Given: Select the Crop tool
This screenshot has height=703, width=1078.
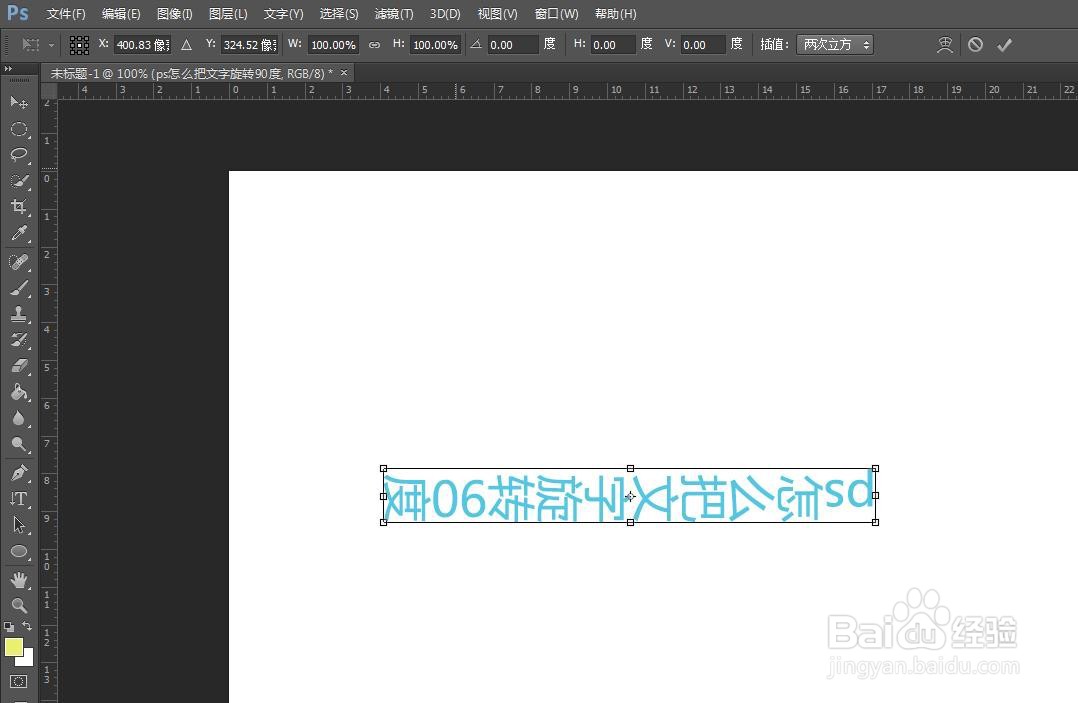Looking at the screenshot, I should pos(18,207).
